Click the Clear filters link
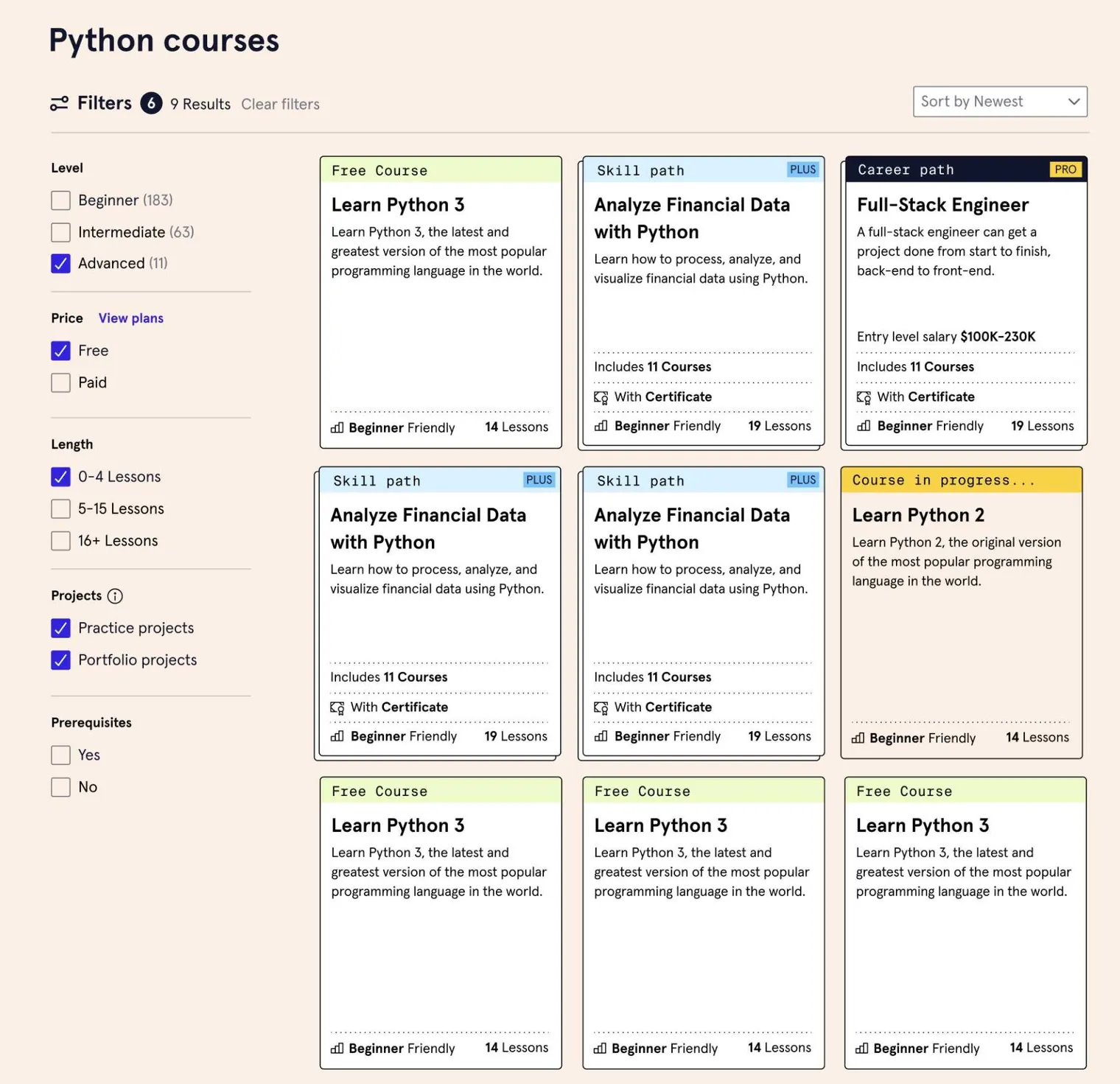 [x=280, y=104]
